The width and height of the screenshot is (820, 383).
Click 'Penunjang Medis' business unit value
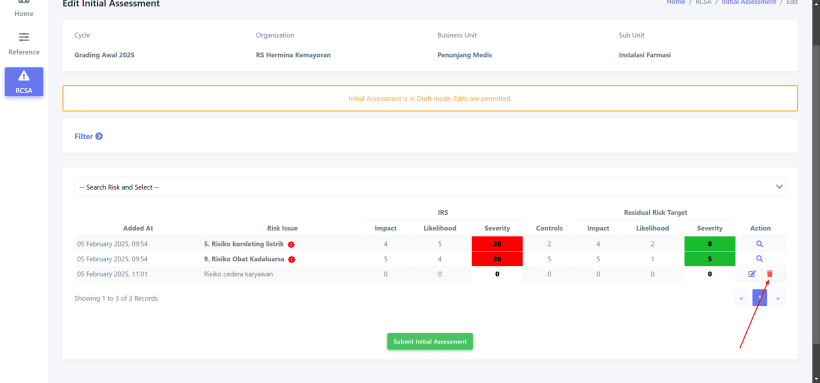pyautogui.click(x=465, y=55)
